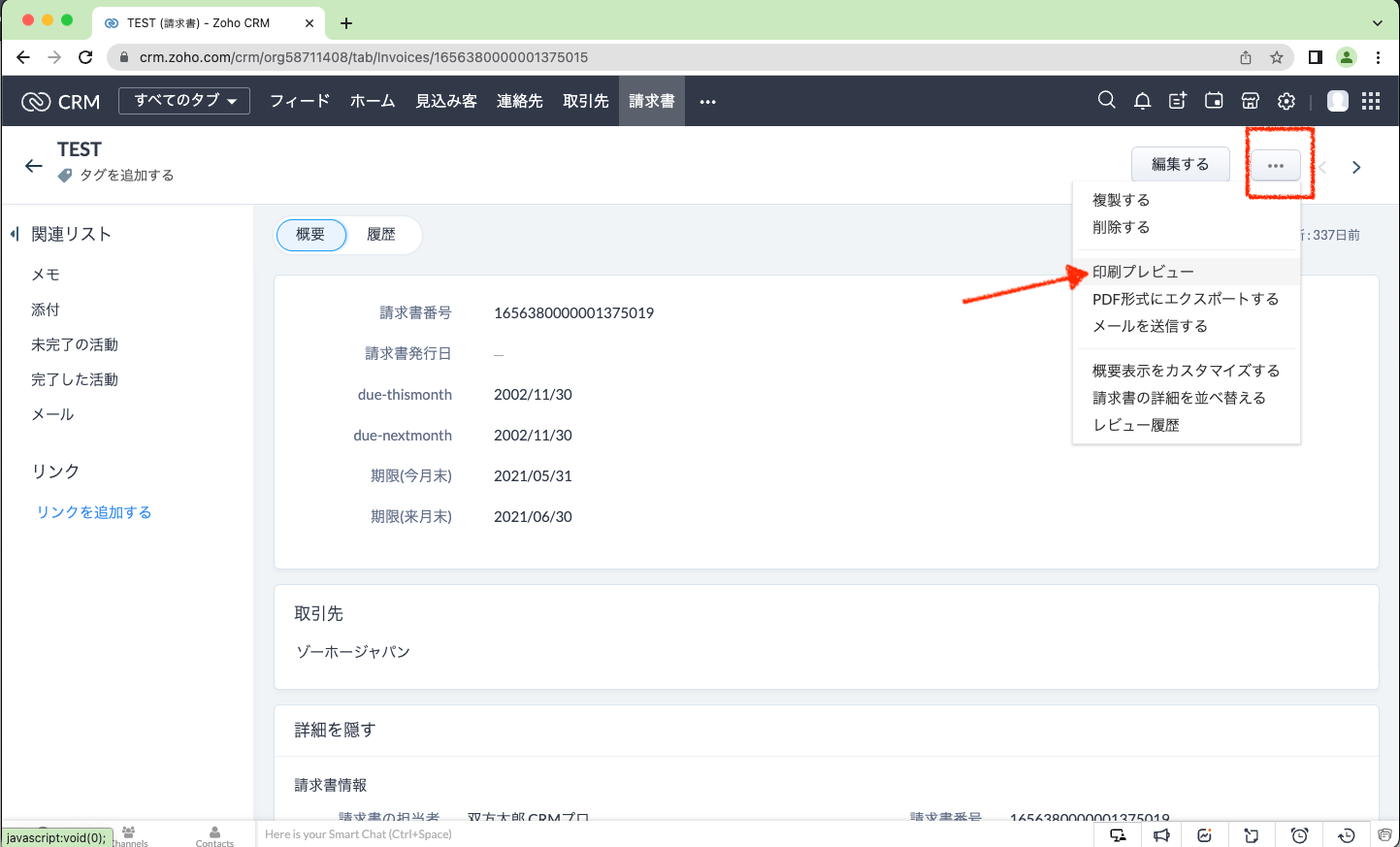Switch to the 履歴 view toggle
This screenshot has height=847, width=1400.
[x=381, y=235]
